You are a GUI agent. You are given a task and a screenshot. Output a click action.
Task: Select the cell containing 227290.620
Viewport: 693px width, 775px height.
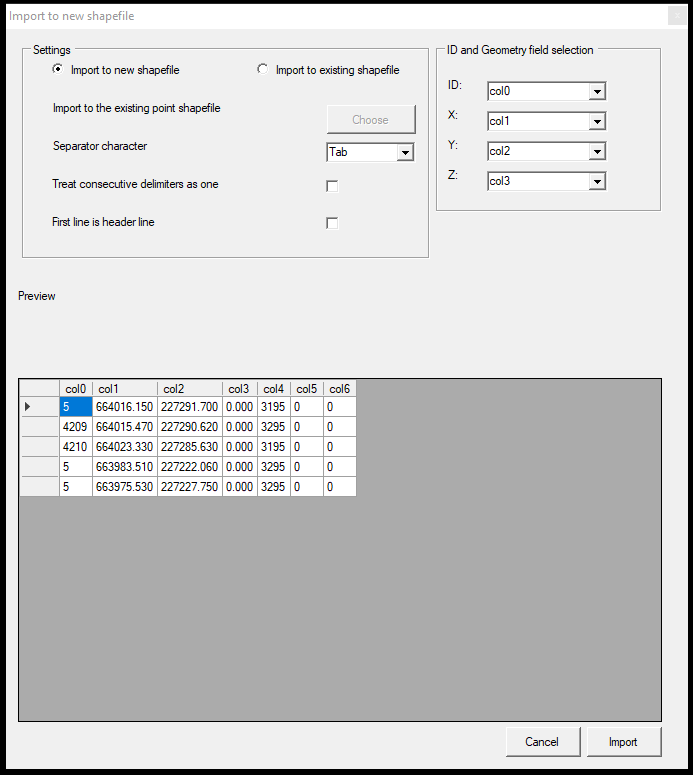[x=190, y=427]
